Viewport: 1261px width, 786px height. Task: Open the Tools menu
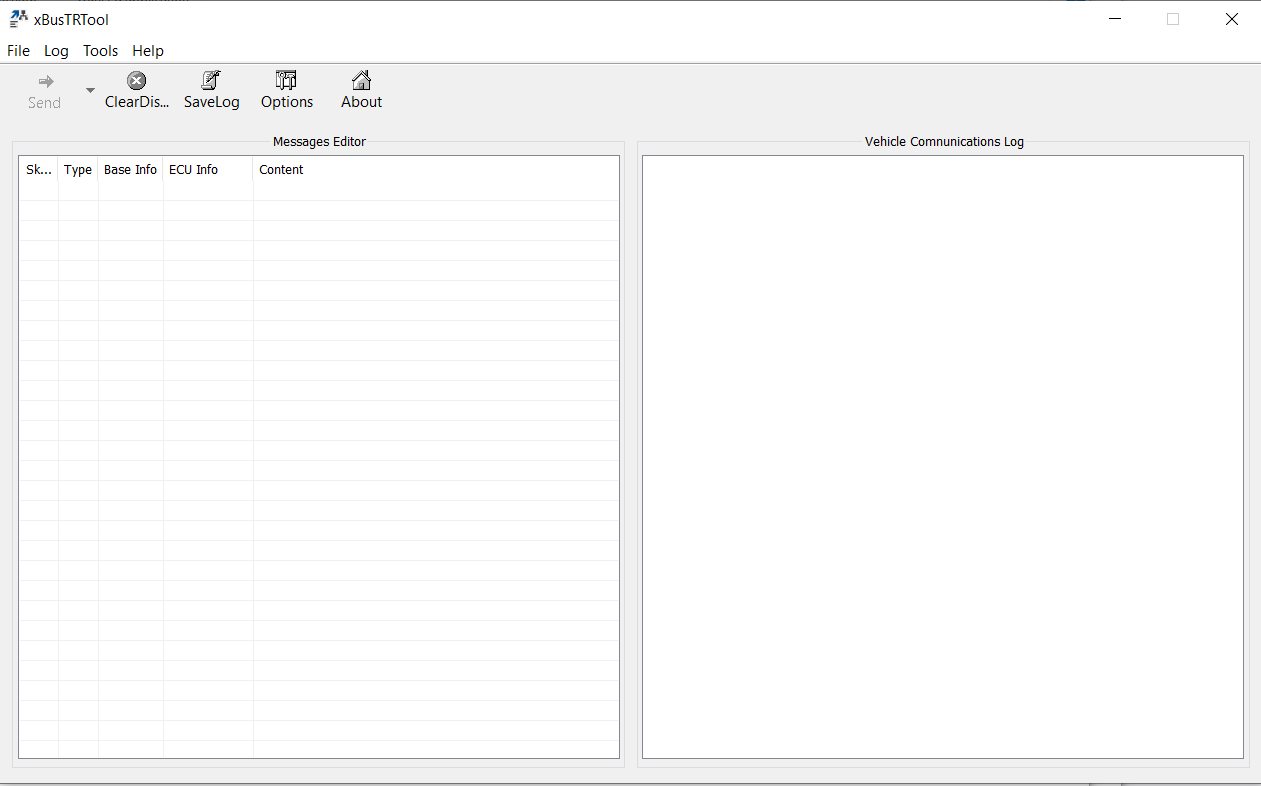tap(100, 51)
